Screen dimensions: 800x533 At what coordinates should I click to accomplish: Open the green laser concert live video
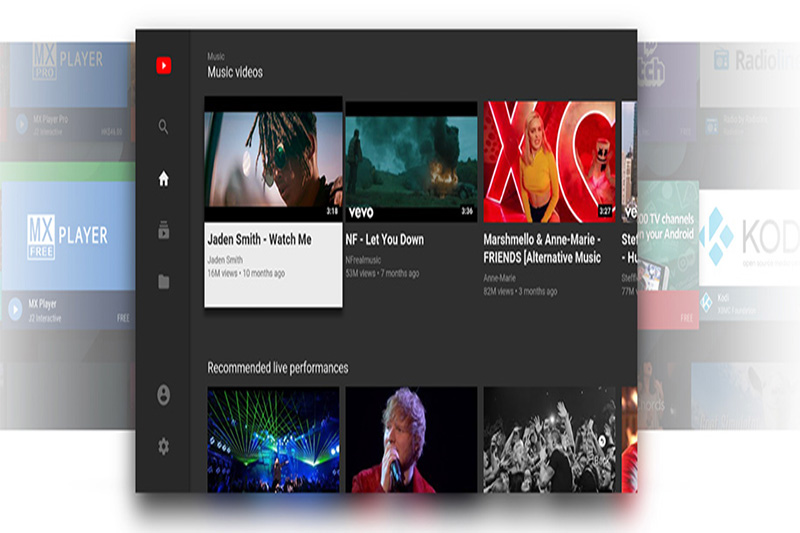tap(273, 440)
